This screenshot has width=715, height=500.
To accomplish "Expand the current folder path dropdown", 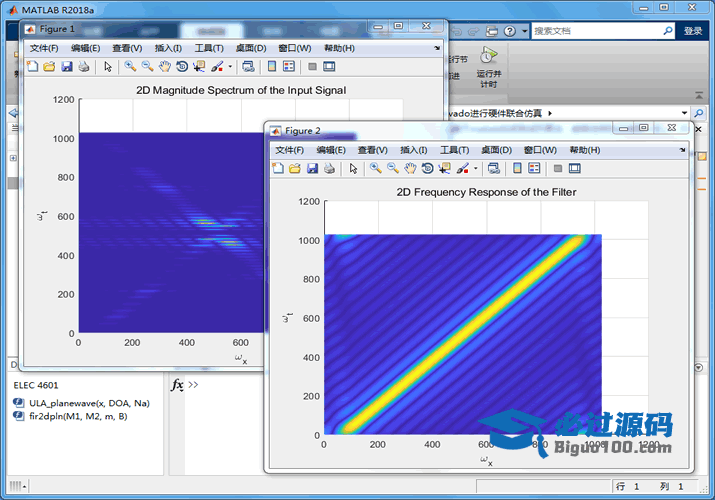I will coord(684,113).
